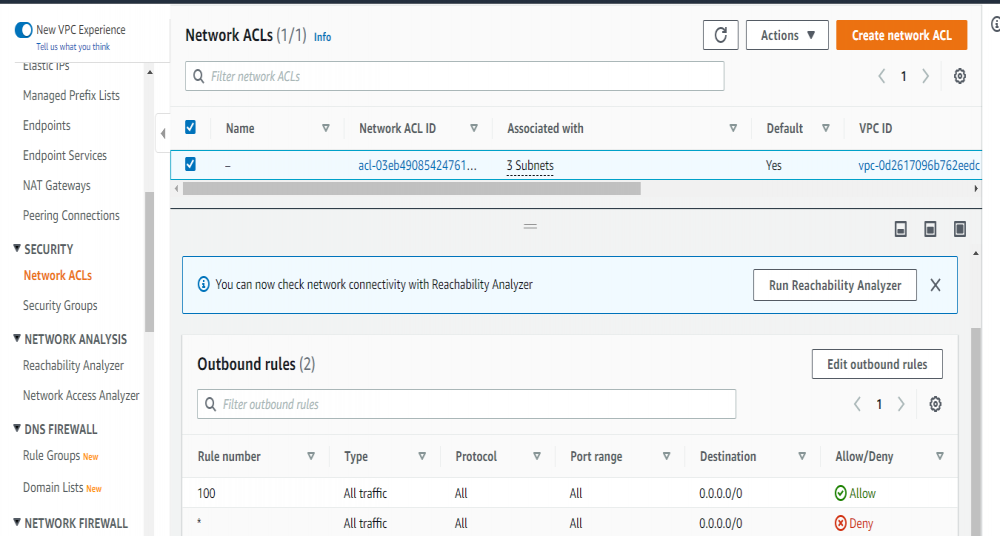Open Endpoints in sidebar

coord(47,126)
